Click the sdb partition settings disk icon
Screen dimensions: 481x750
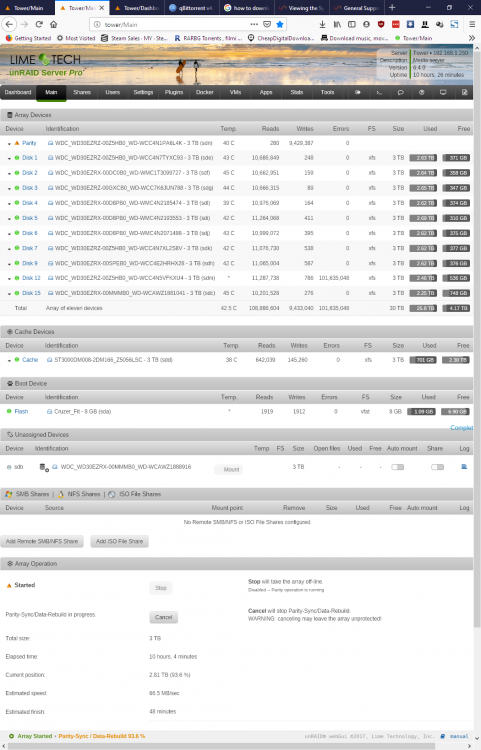[44, 467]
